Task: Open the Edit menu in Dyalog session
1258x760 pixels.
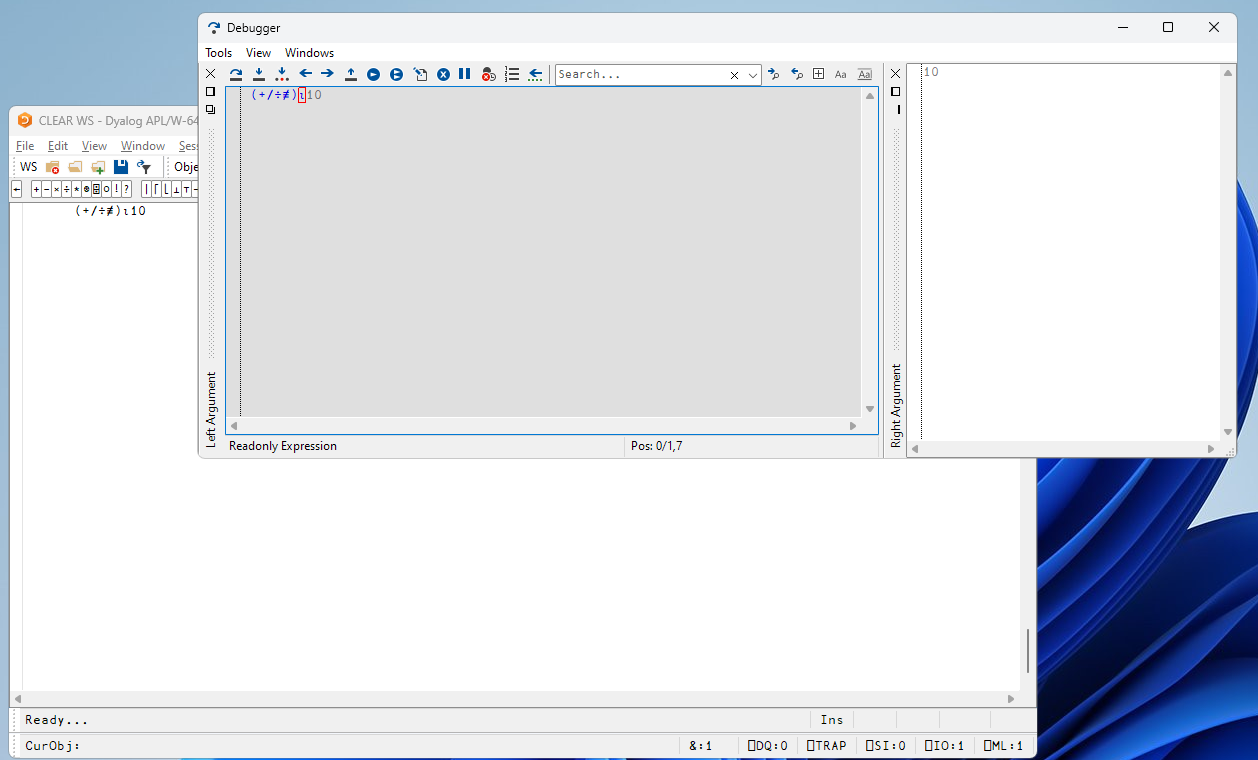Action: point(58,146)
